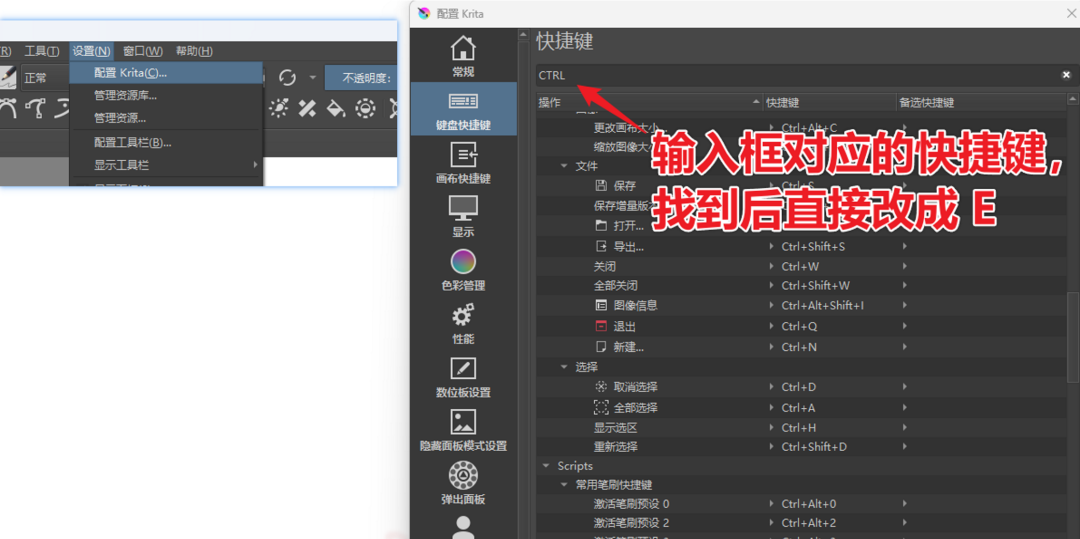
Task: Click the reload brush preset circular arrows icon
Action: click(x=287, y=77)
